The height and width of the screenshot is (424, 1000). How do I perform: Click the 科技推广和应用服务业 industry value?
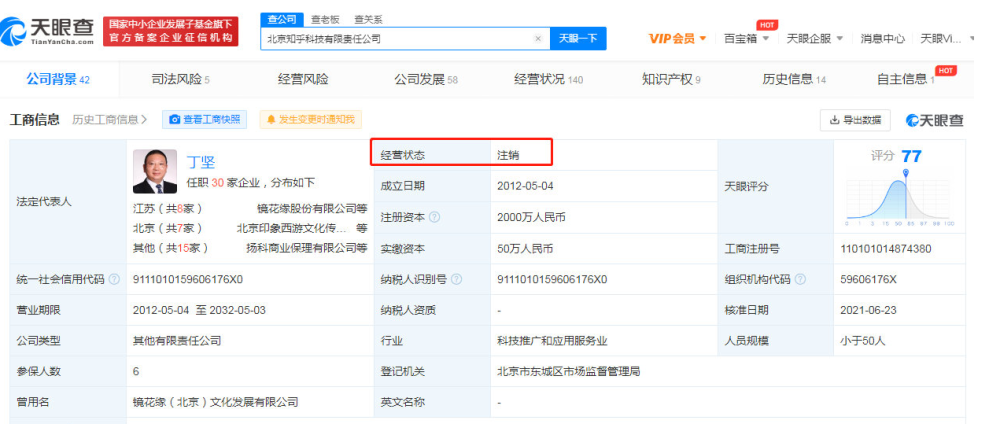[x=552, y=341]
